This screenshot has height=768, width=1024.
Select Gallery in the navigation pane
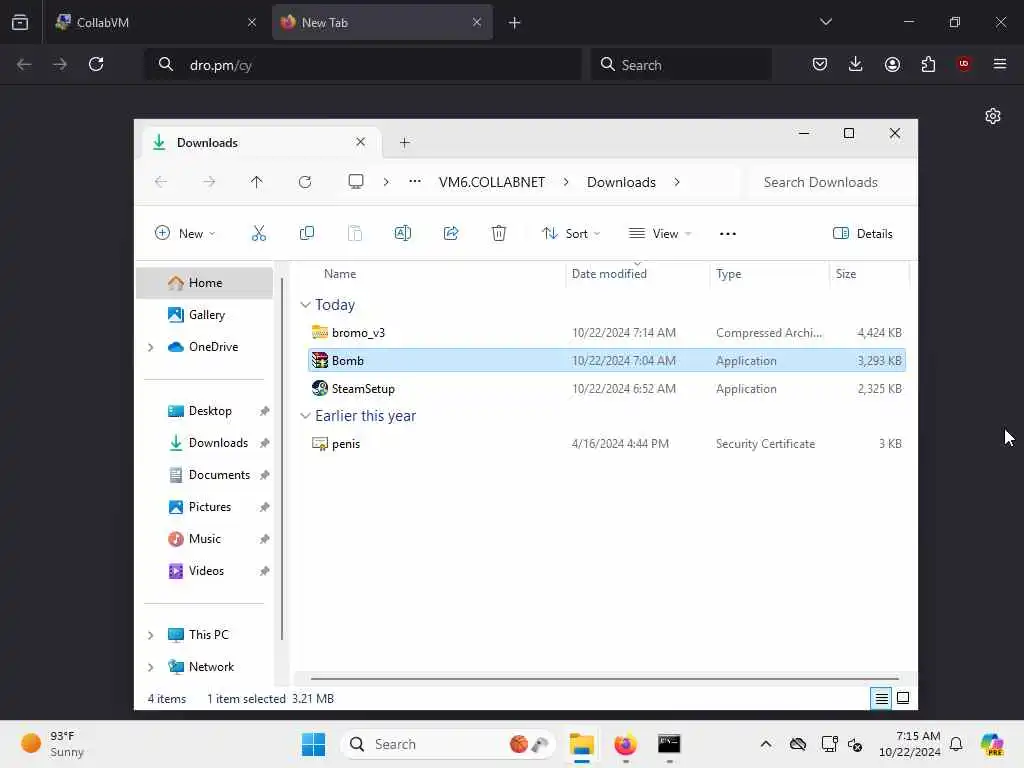pos(204,315)
